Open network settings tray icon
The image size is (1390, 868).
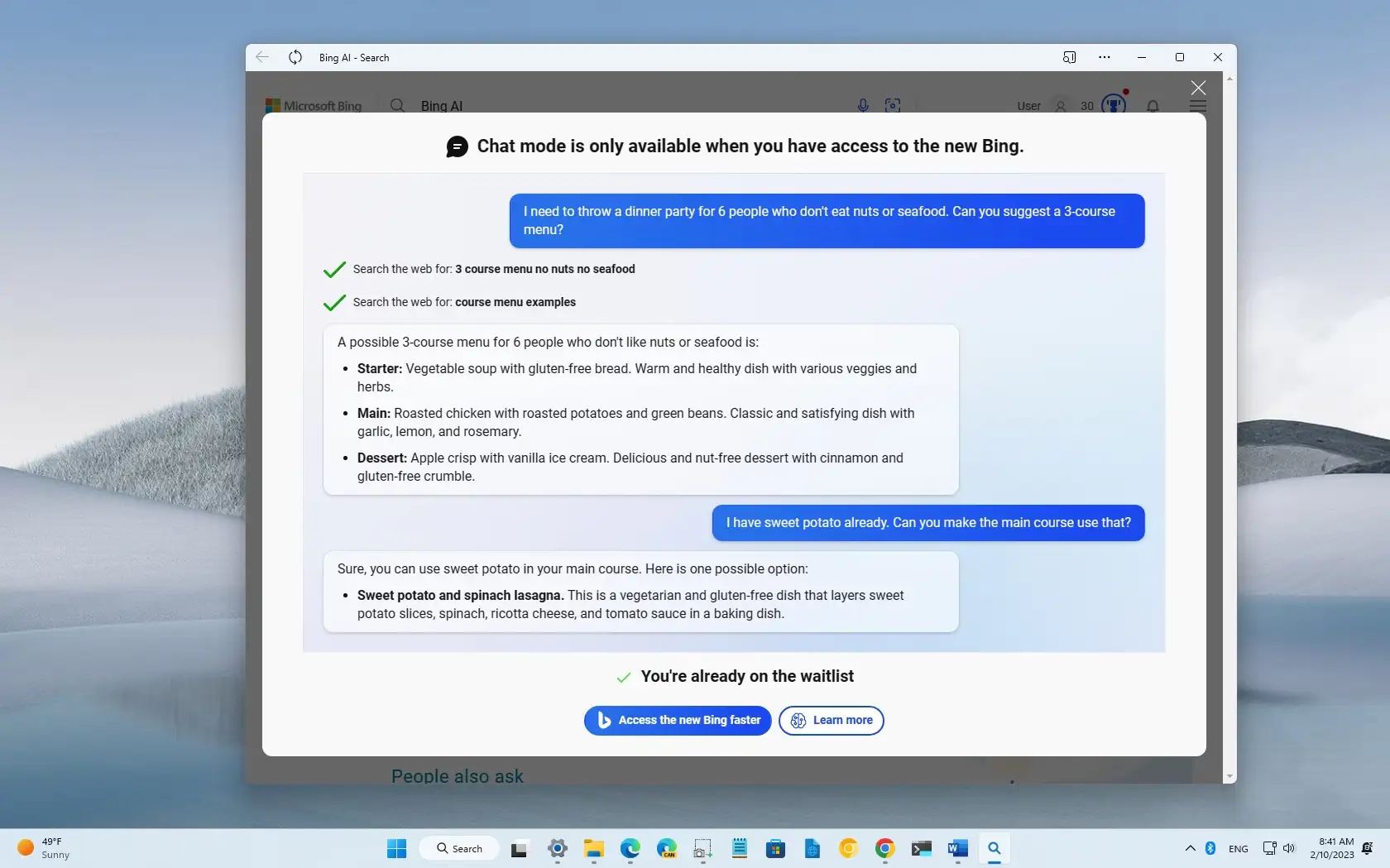1269,848
